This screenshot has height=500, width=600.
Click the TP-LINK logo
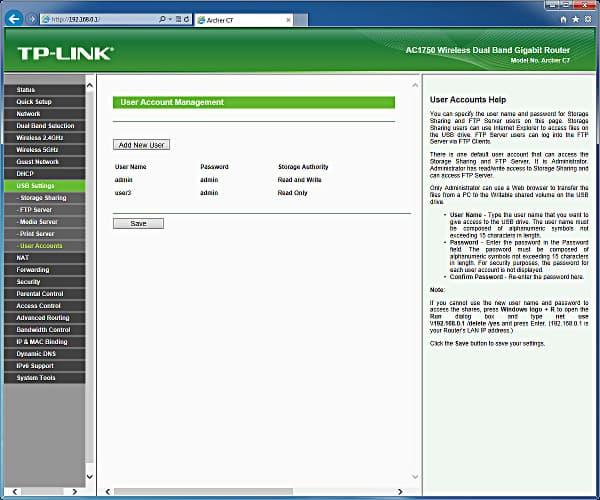click(65, 54)
